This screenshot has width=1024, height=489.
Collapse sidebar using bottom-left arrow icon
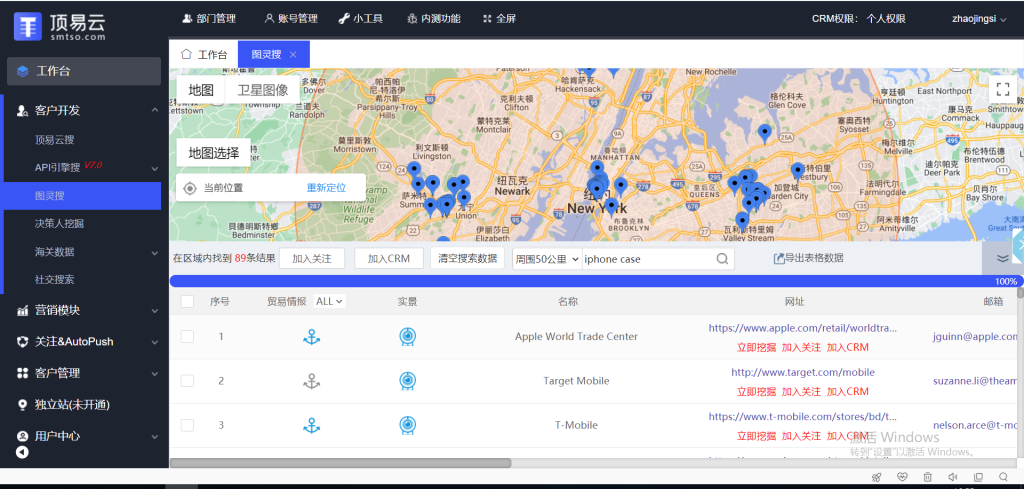[x=22, y=453]
